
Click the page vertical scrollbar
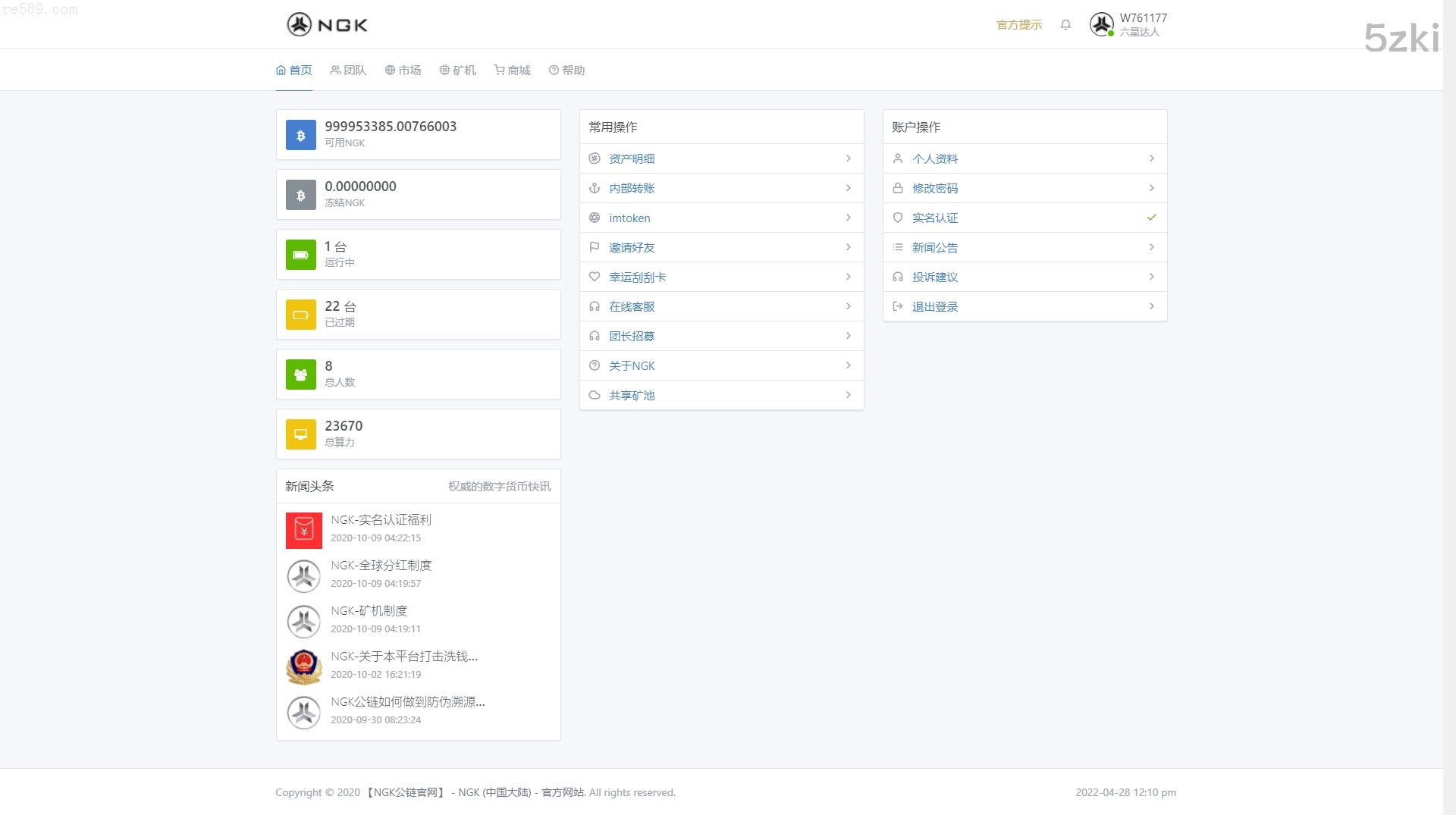(1448, 379)
